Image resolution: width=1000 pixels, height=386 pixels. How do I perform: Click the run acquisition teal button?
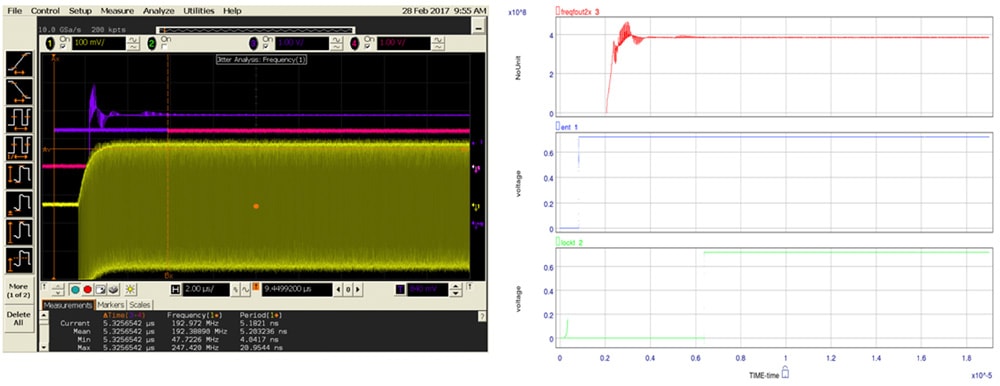click(75, 289)
